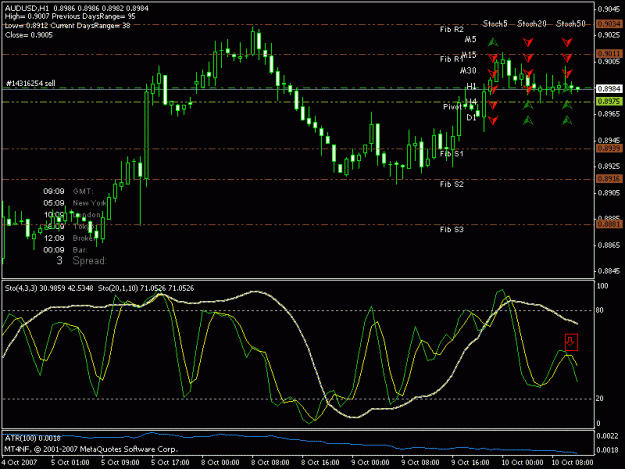This screenshot has width=625, height=469.
Task: Click the 4 Oct 2007 time axis label
Action: pyautogui.click(x=19, y=463)
